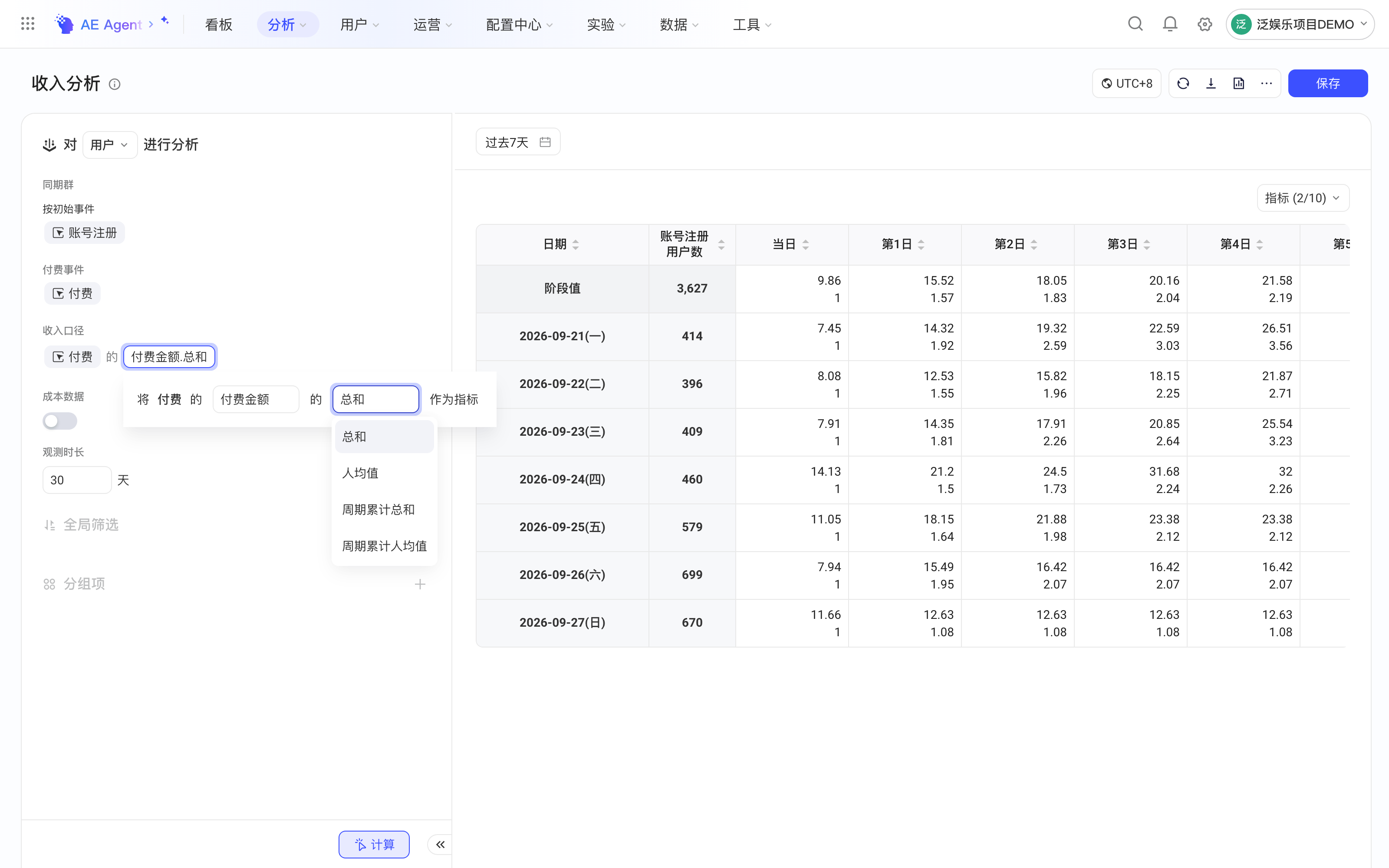Open the 总和 aggregation combo box
The height and width of the screenshot is (868, 1389).
[x=376, y=399]
